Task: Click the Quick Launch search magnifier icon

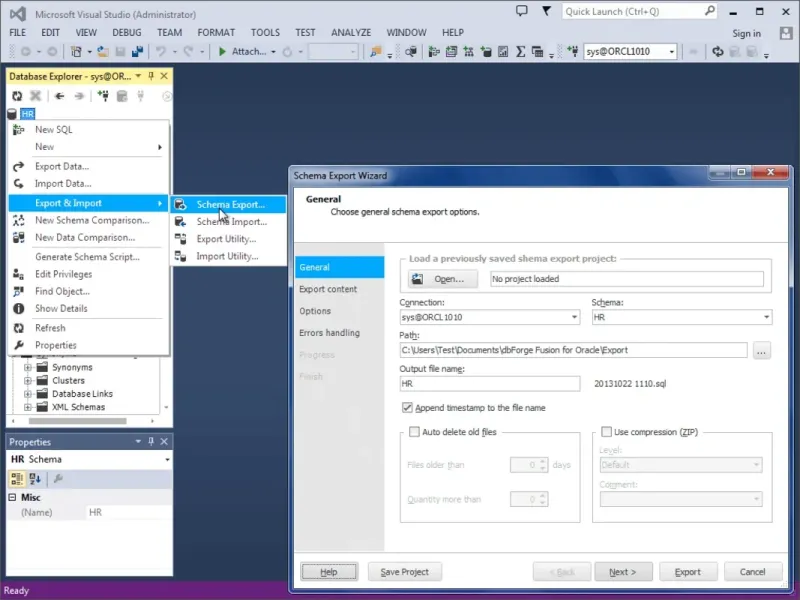Action: point(709,11)
